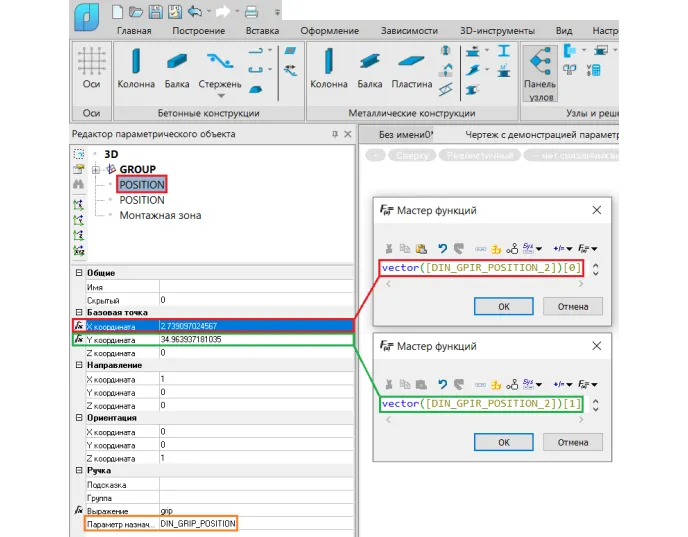
Task: Click undo icon in the [0] formula dialog
Action: 442,249
